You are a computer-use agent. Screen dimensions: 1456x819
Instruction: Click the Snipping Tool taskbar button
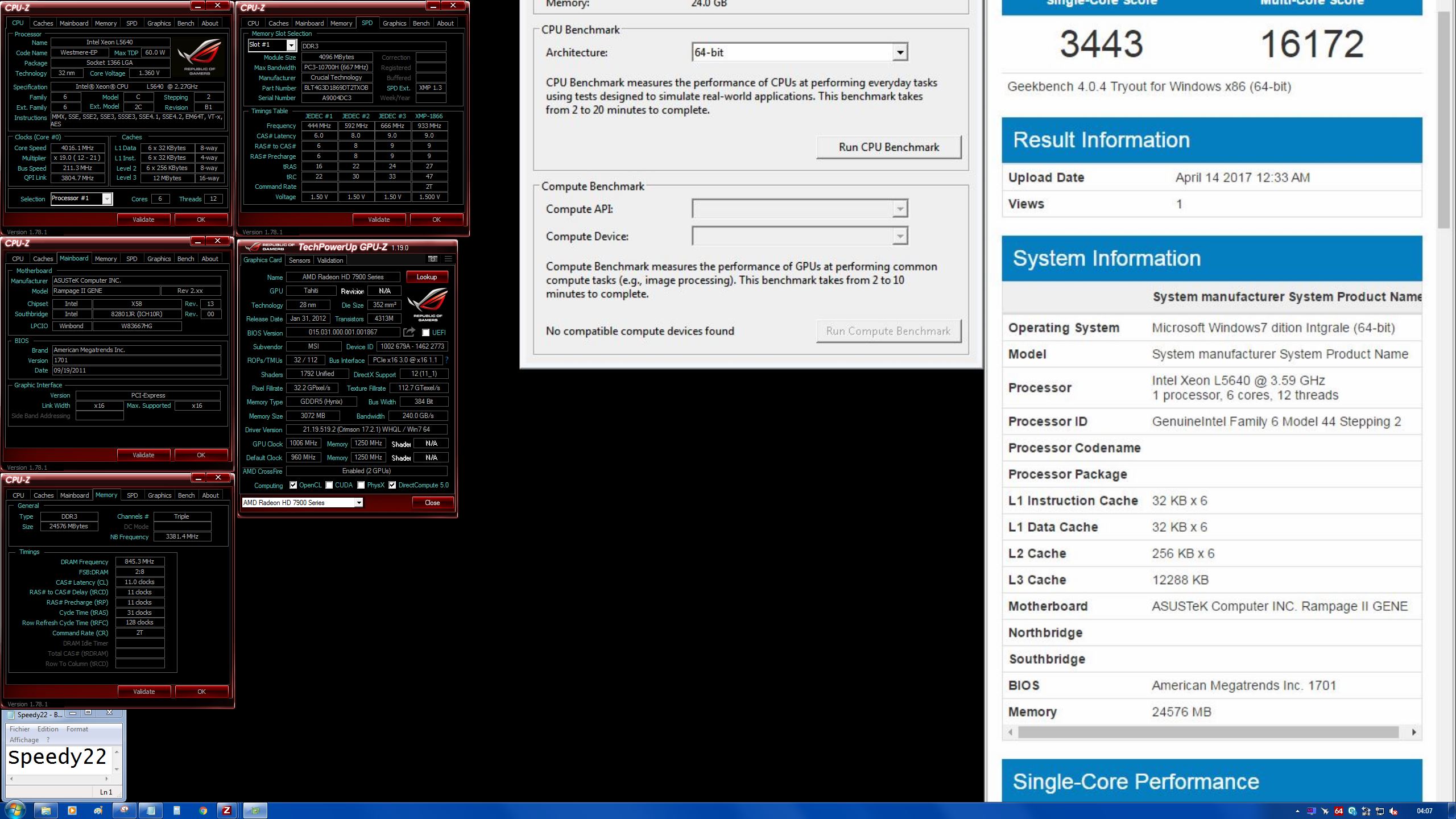tap(125, 810)
